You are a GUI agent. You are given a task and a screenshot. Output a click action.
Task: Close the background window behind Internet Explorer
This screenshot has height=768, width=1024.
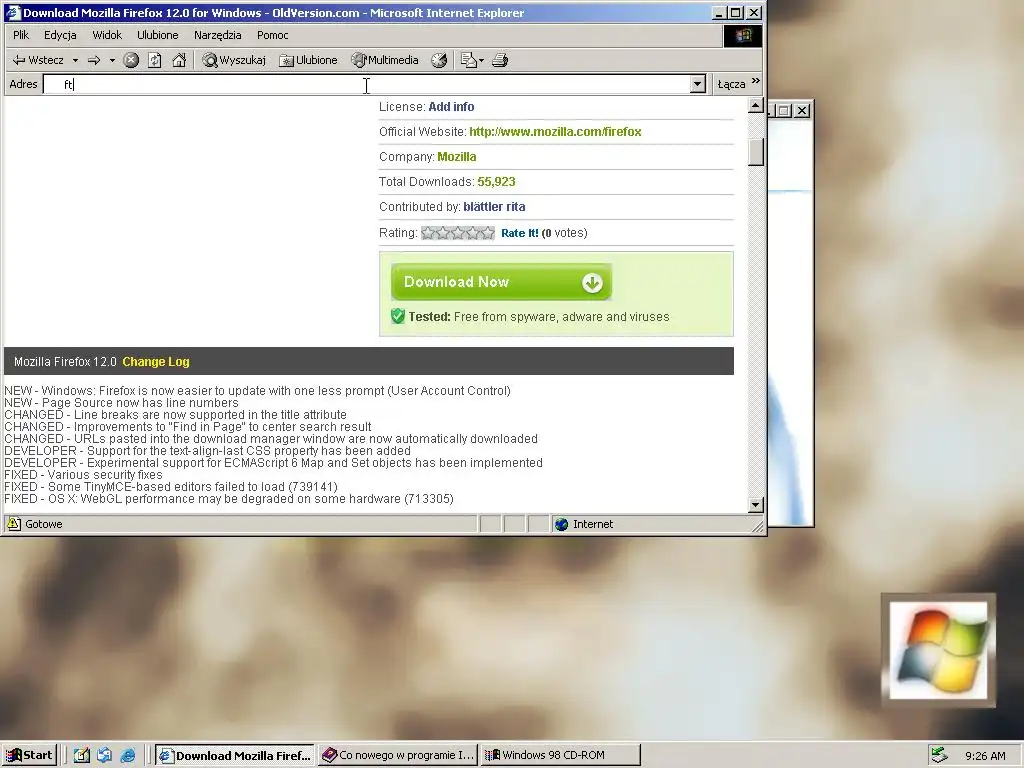tap(803, 110)
